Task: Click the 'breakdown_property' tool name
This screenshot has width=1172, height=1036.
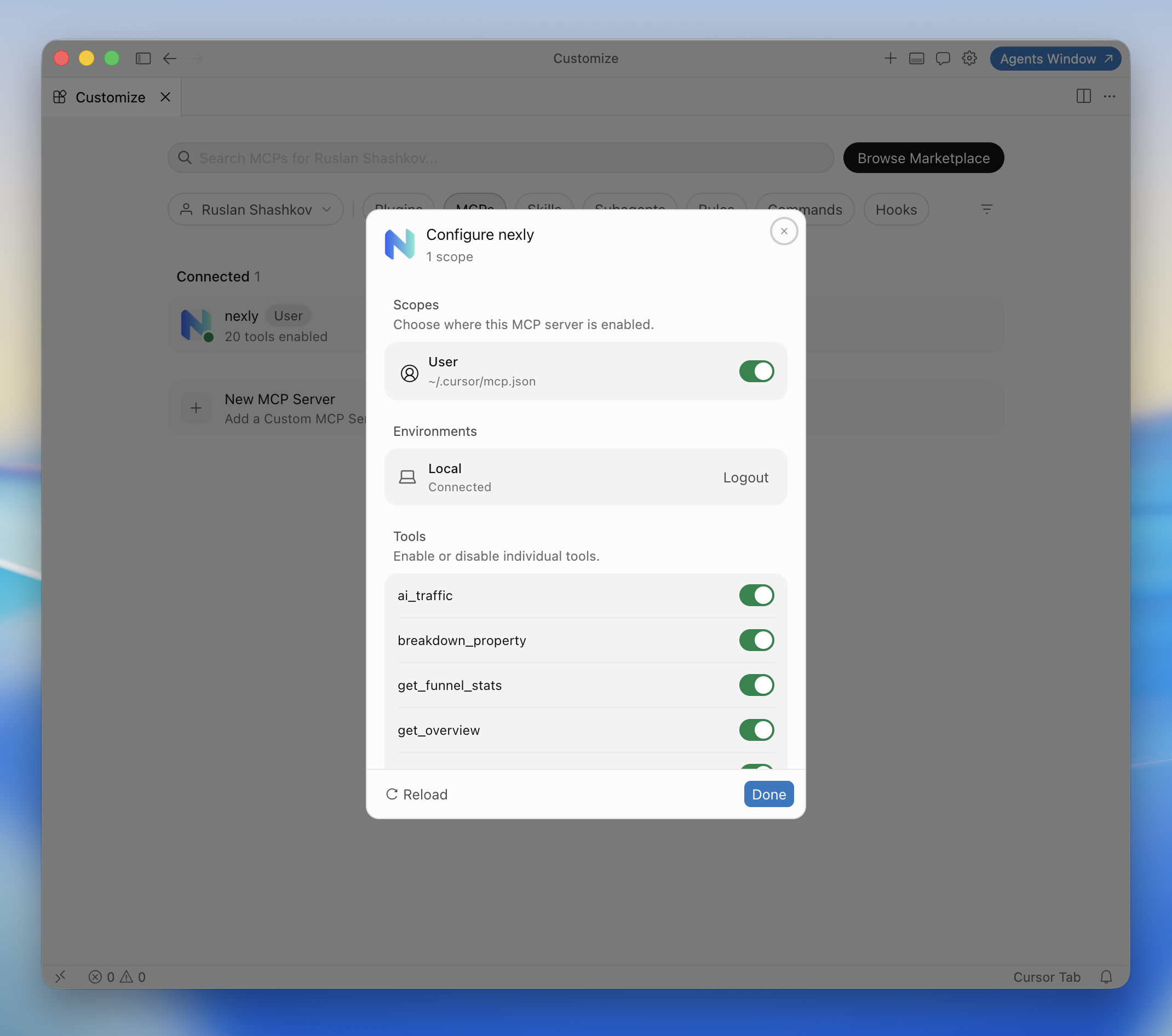Action: point(462,641)
